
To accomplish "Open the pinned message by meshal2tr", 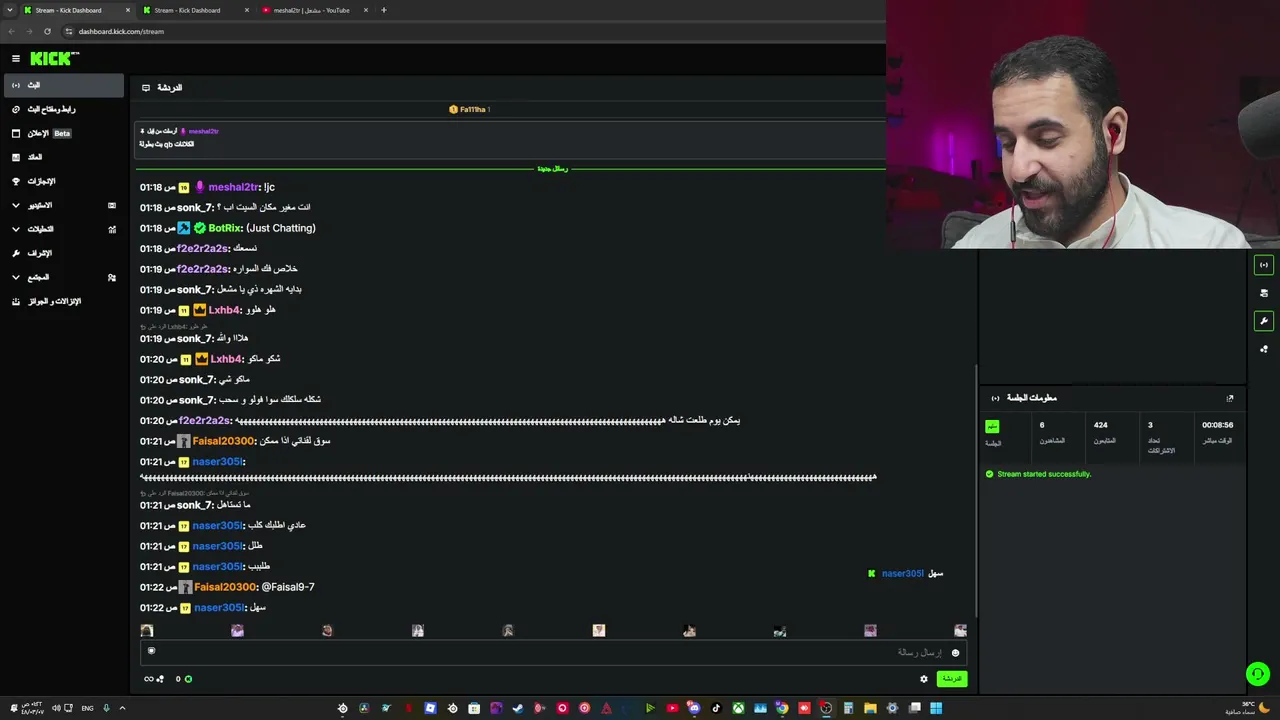I will point(510,138).
